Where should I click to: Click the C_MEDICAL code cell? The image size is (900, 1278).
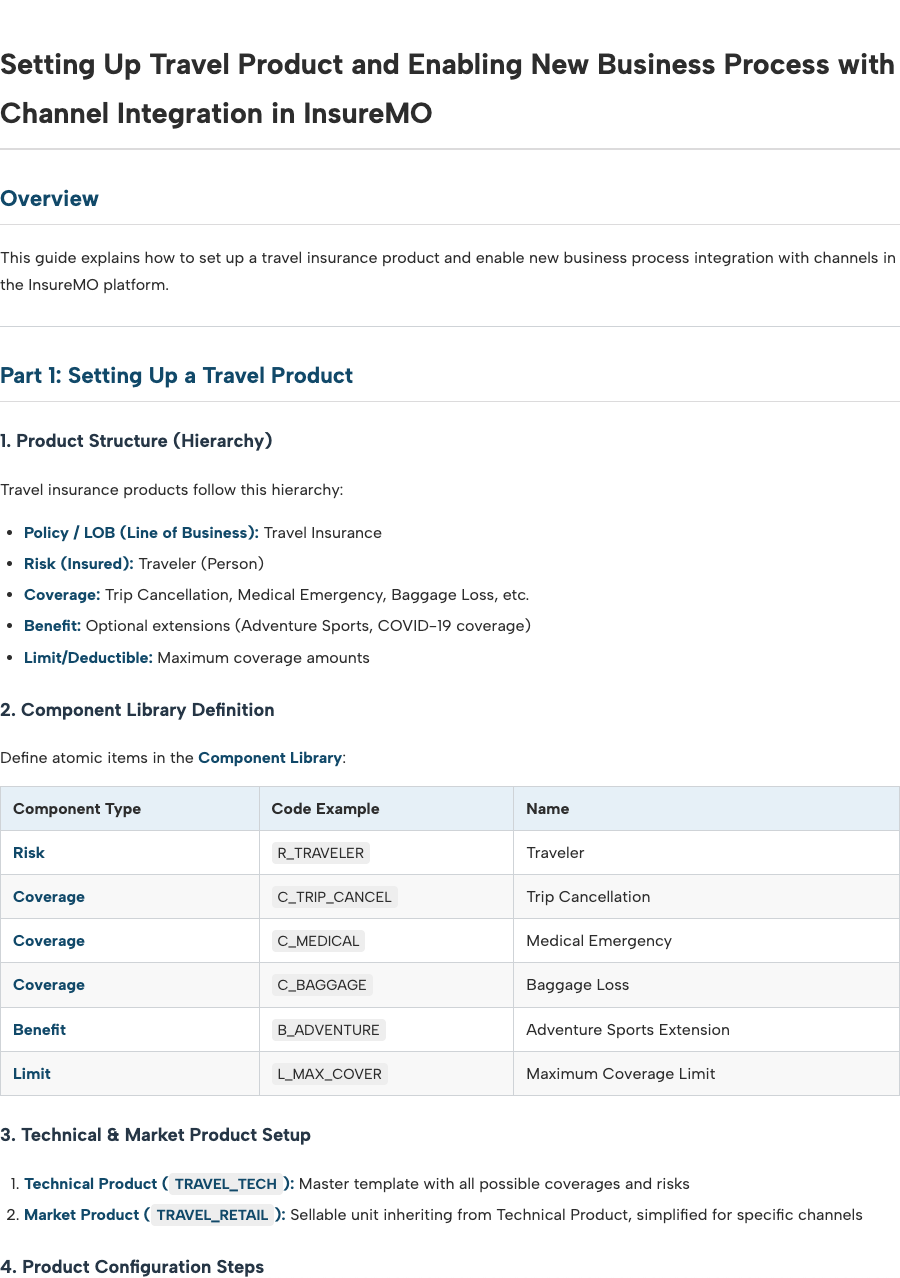[318, 940]
